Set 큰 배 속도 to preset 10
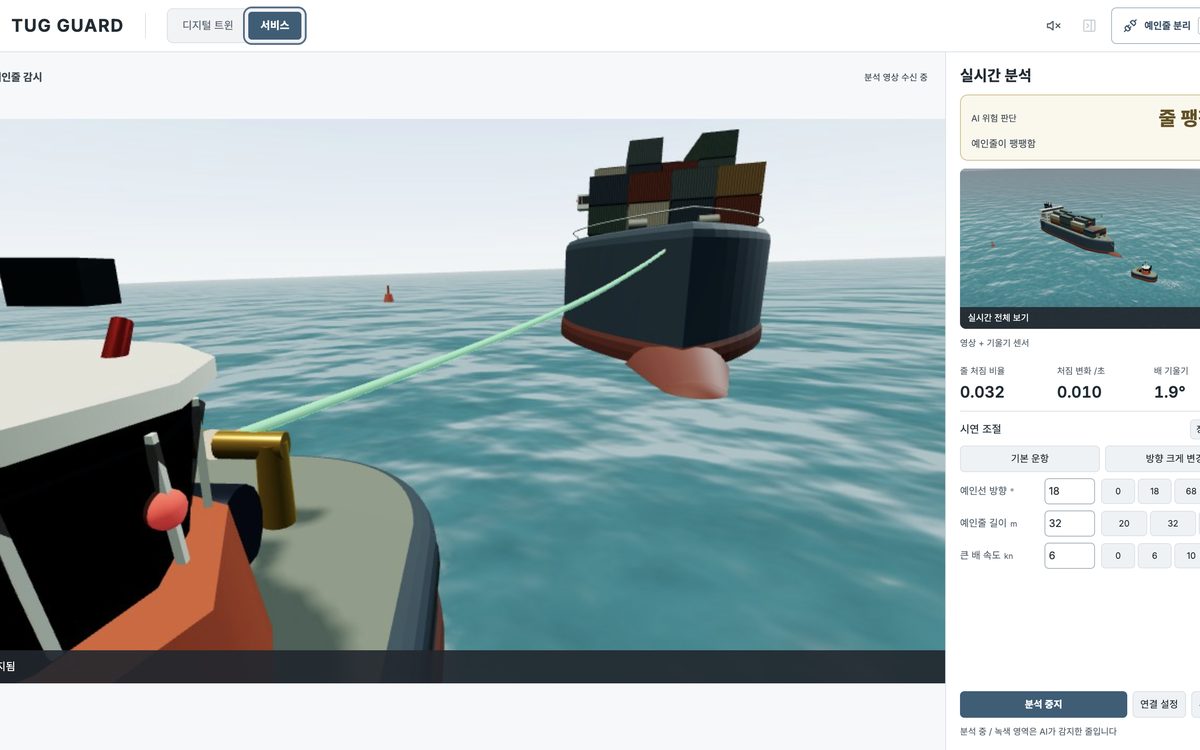 [1188, 555]
